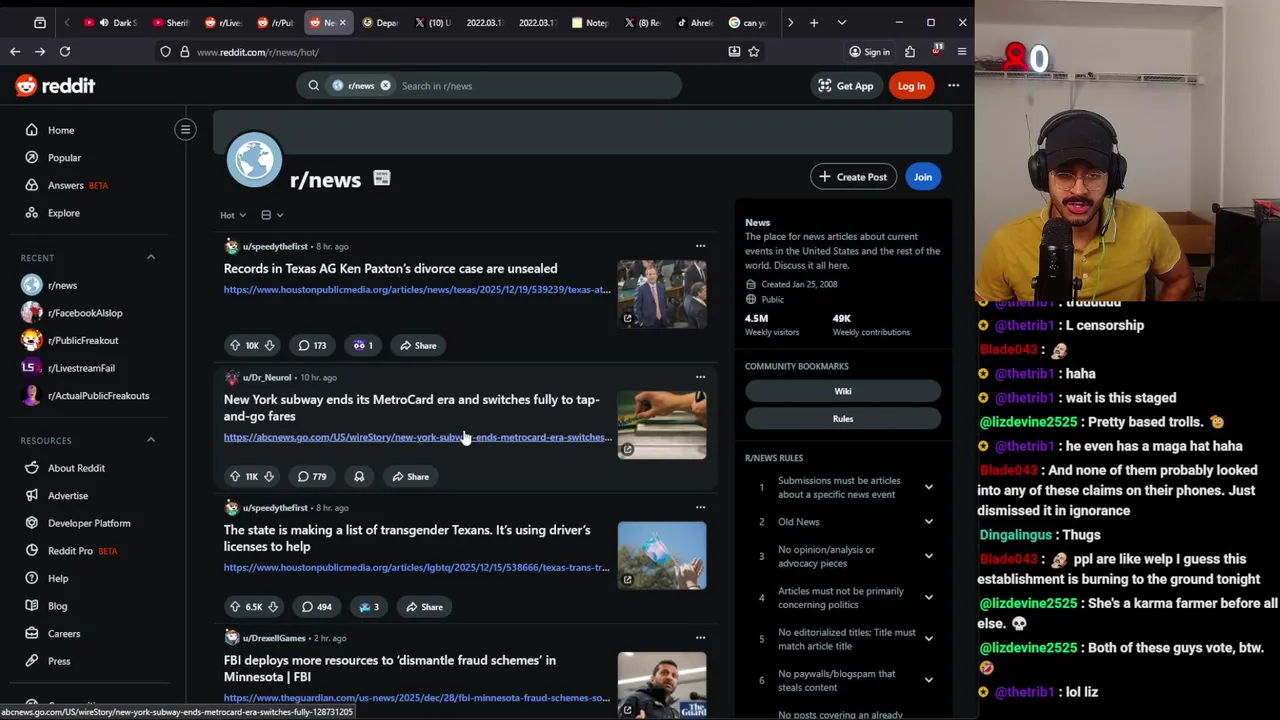Share the Ken Paxton divorce post

click(418, 346)
